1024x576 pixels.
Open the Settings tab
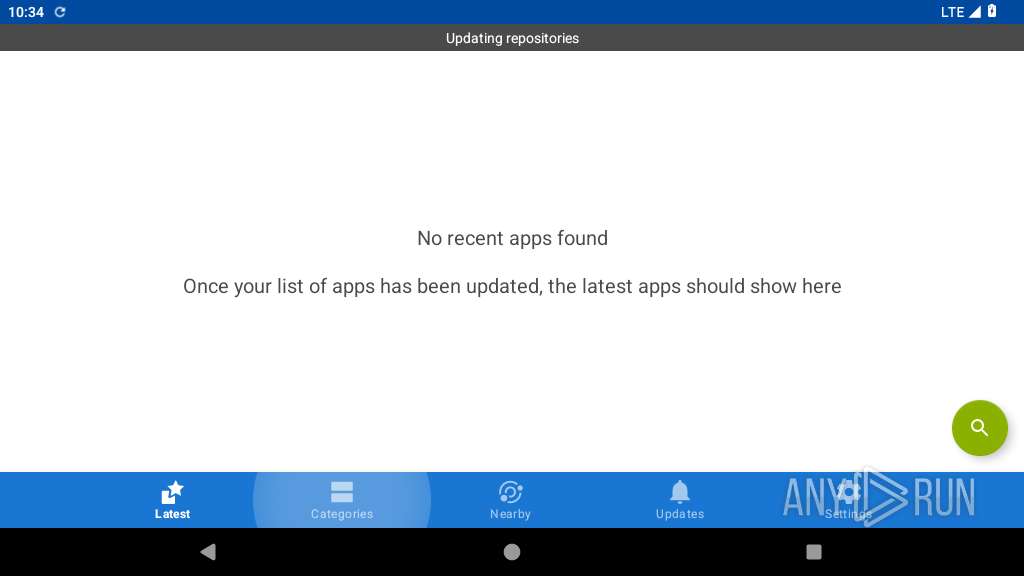[848, 500]
